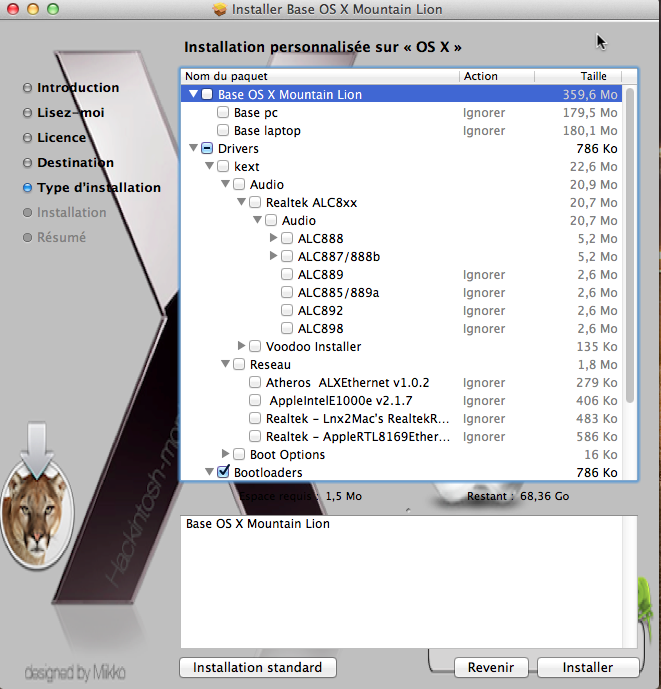Click the 586 Ko size value

[x=597, y=437]
